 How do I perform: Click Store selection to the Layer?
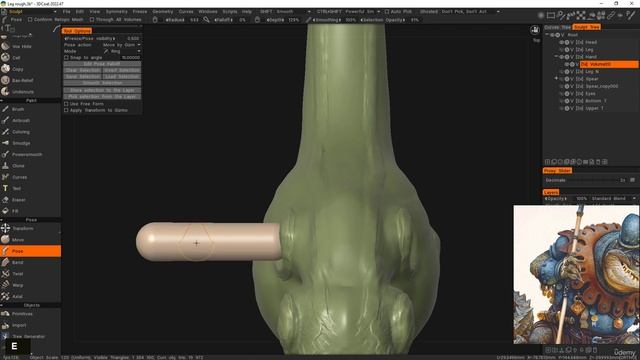pyautogui.click(x=102, y=90)
